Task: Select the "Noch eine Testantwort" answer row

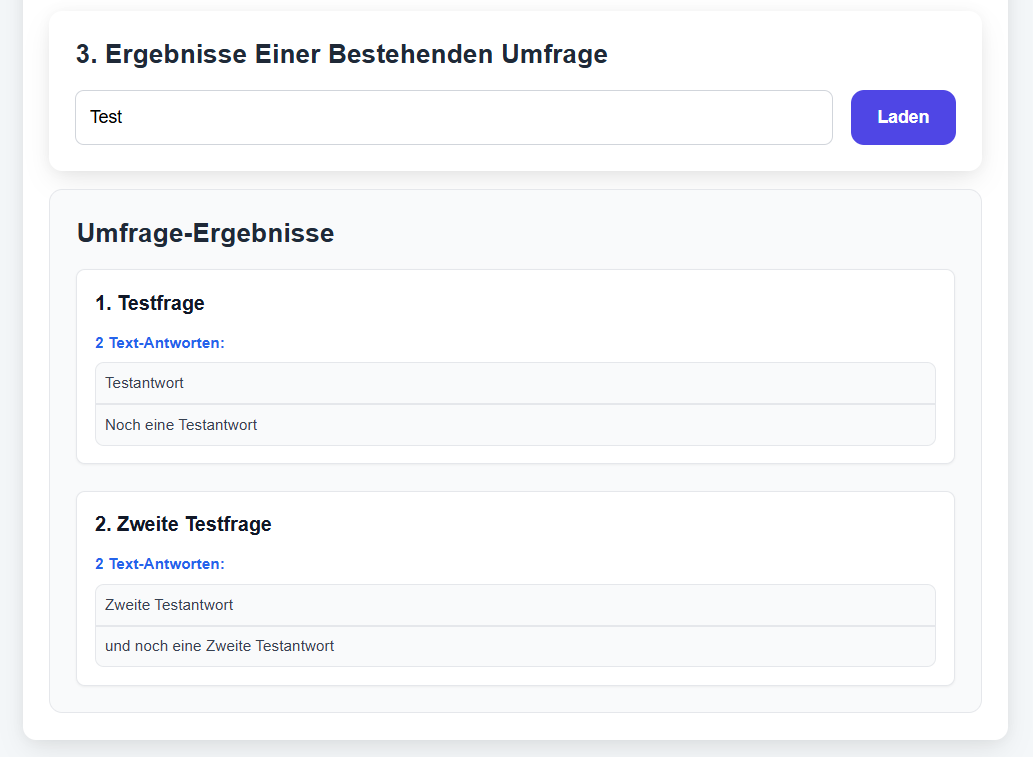Action: click(x=515, y=425)
